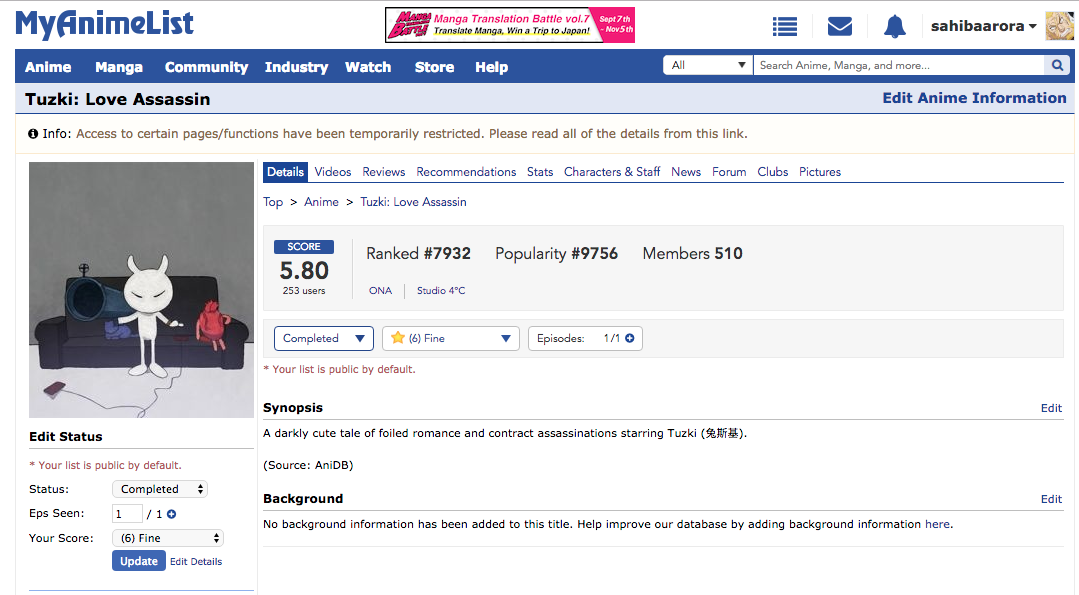
Task: Open messages envelope icon
Action: tap(840, 26)
